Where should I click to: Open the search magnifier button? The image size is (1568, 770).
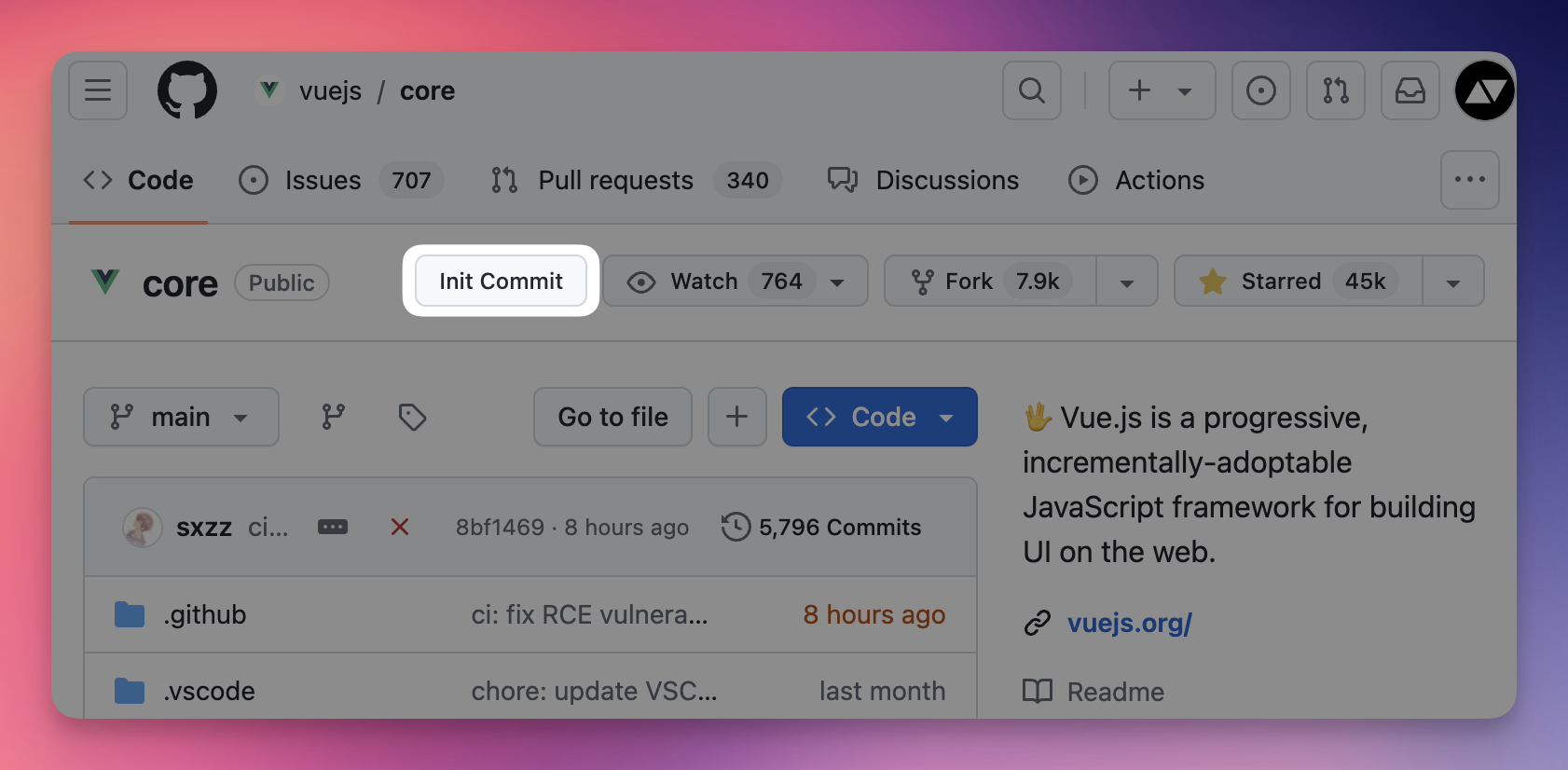[1031, 90]
